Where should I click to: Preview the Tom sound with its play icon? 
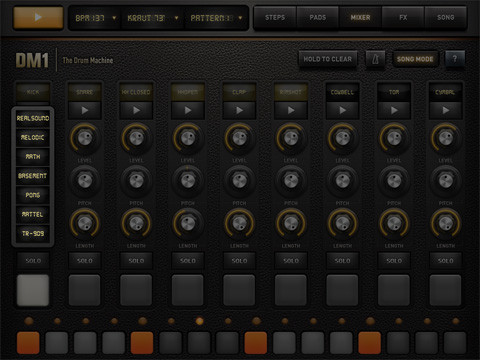point(394,110)
